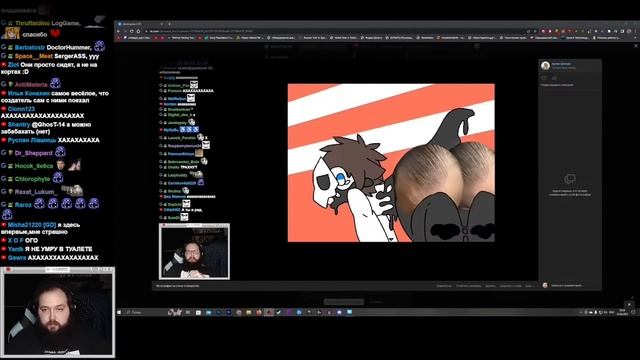Select chat username 'Gawra'
The height and width of the screenshot is (360, 640).
click(x=17, y=258)
